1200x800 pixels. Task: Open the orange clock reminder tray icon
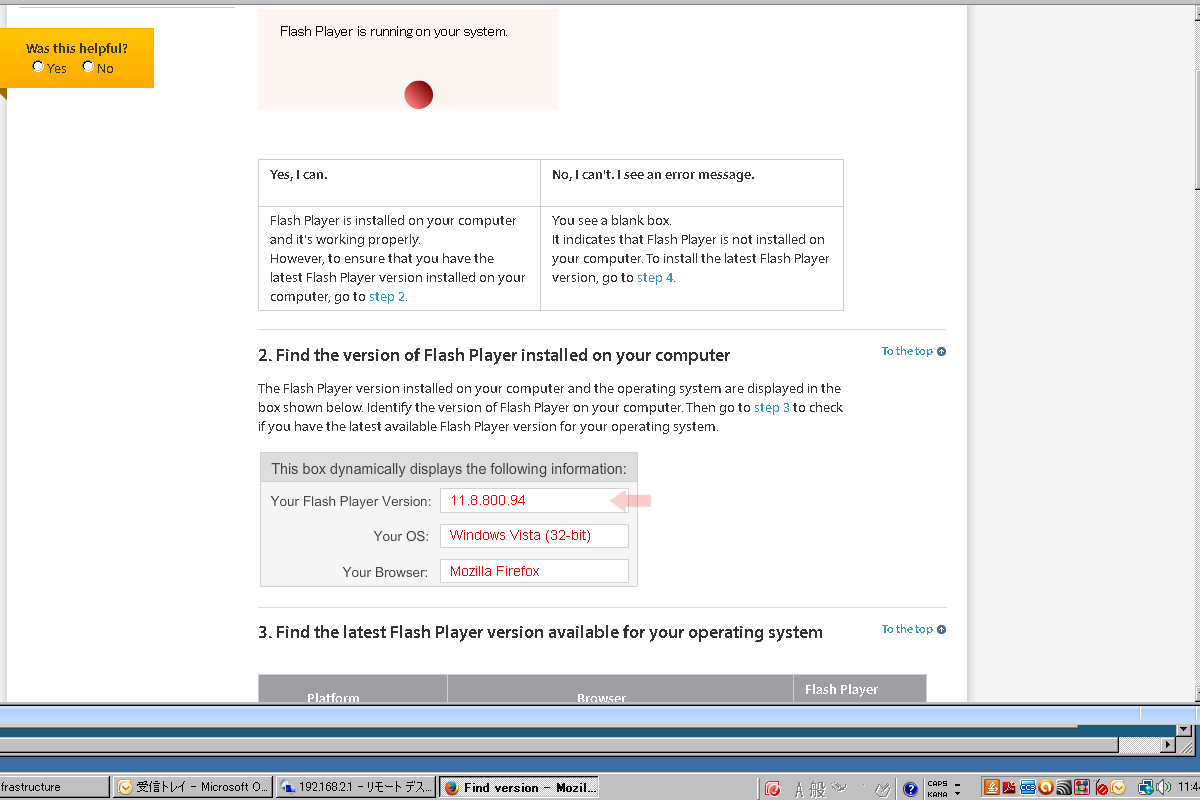click(1118, 787)
